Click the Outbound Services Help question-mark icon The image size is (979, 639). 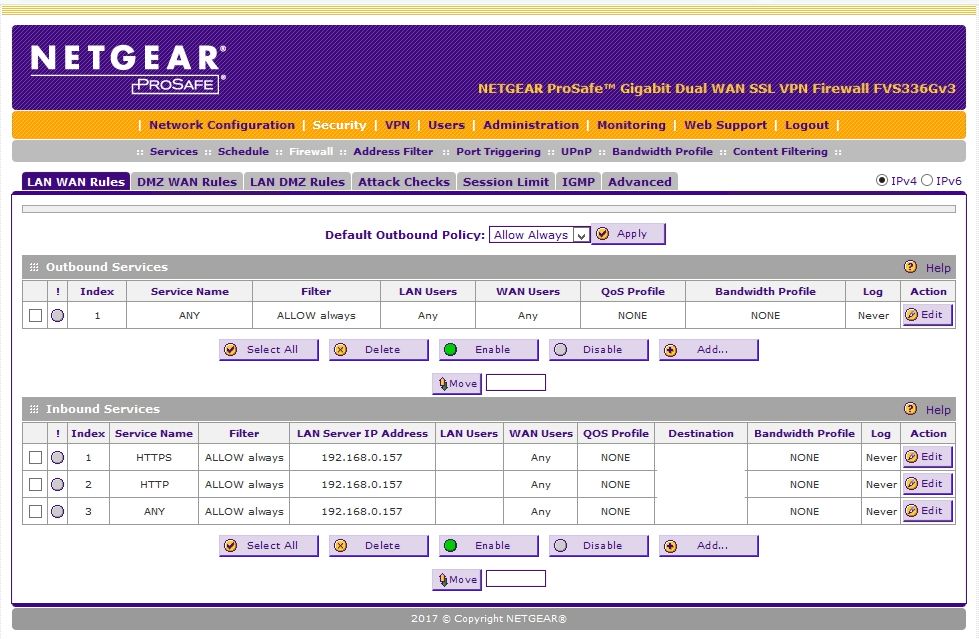point(910,267)
